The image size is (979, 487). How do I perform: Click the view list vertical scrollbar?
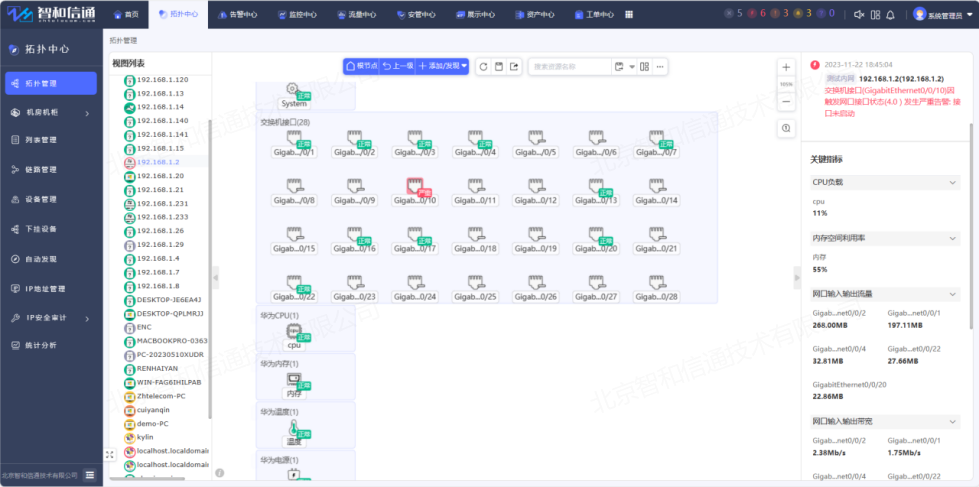(x=210, y=268)
